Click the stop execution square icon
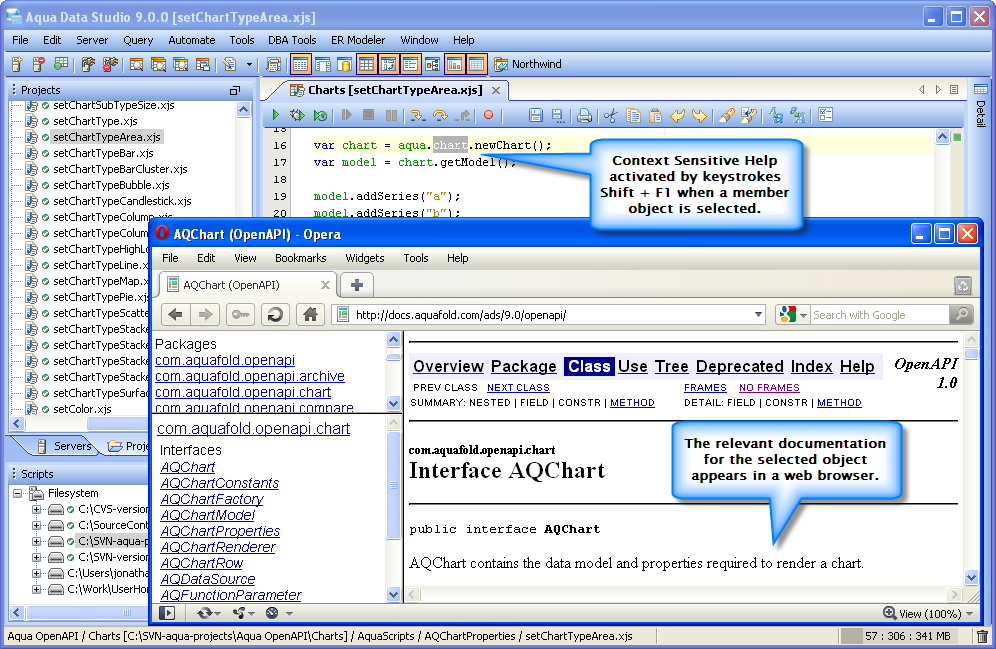Image resolution: width=996 pixels, height=649 pixels. [x=368, y=115]
